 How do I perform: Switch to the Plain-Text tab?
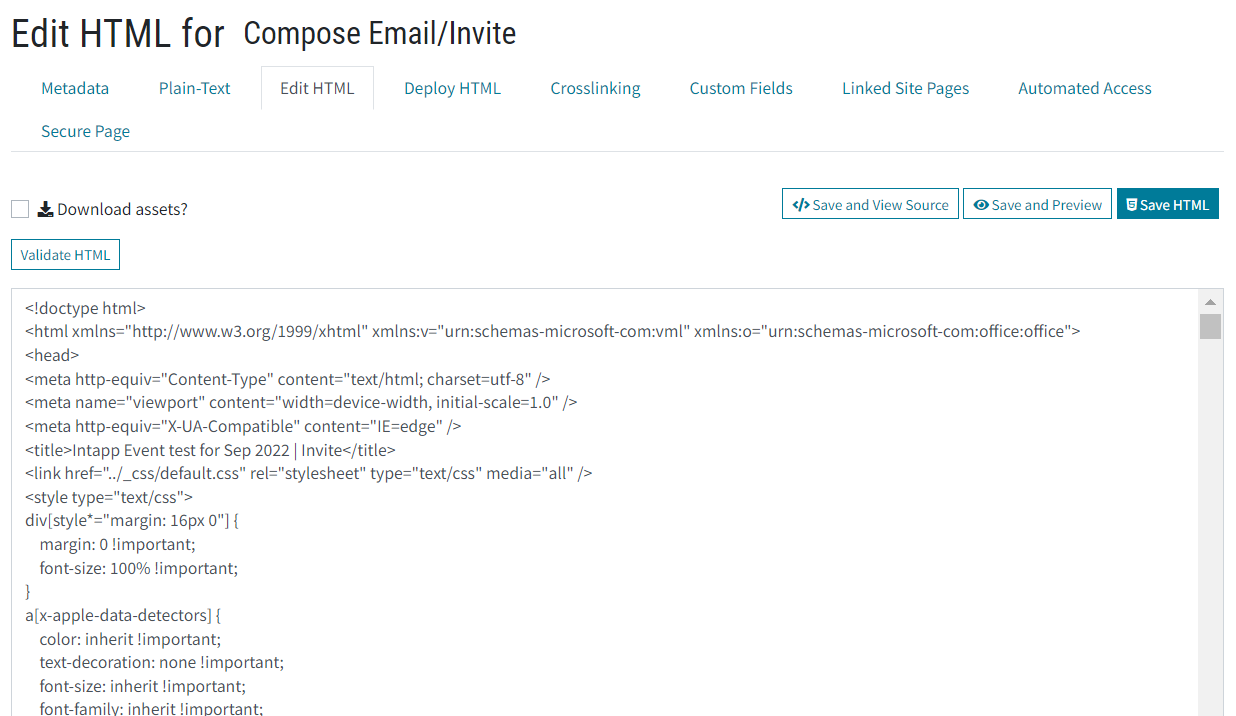[195, 88]
